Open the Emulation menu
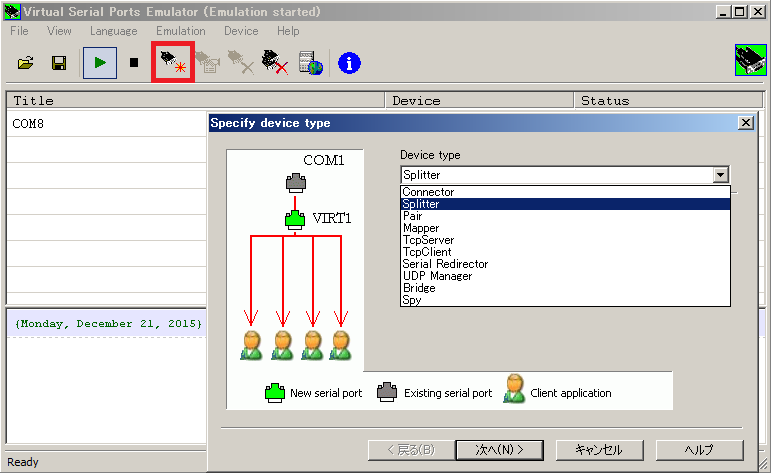 click(180, 31)
